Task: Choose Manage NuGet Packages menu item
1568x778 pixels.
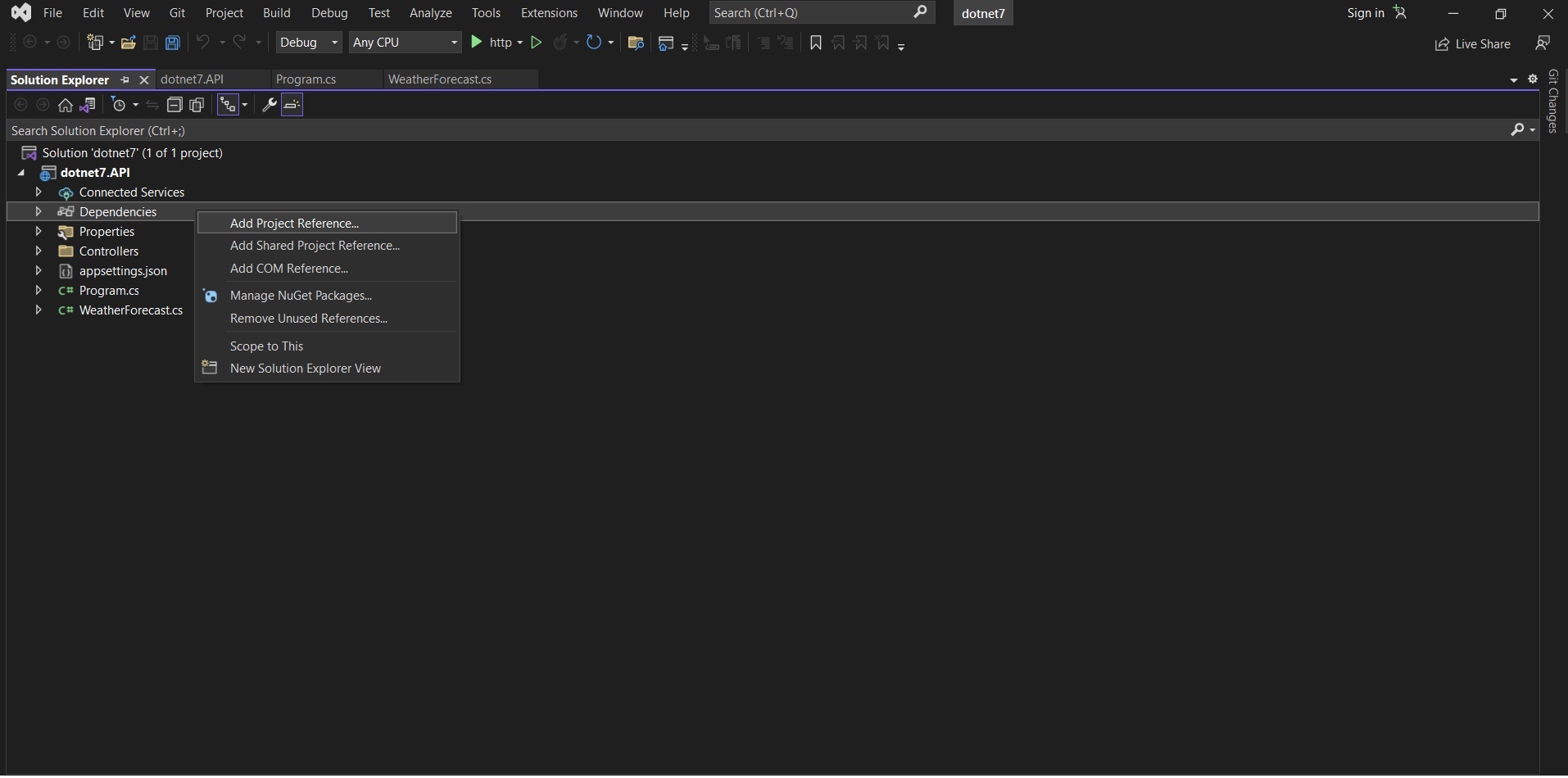Action: pos(327,296)
